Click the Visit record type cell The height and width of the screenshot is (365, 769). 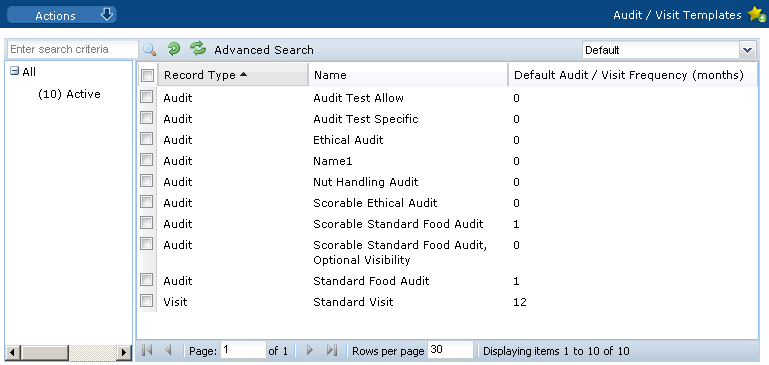coord(175,302)
